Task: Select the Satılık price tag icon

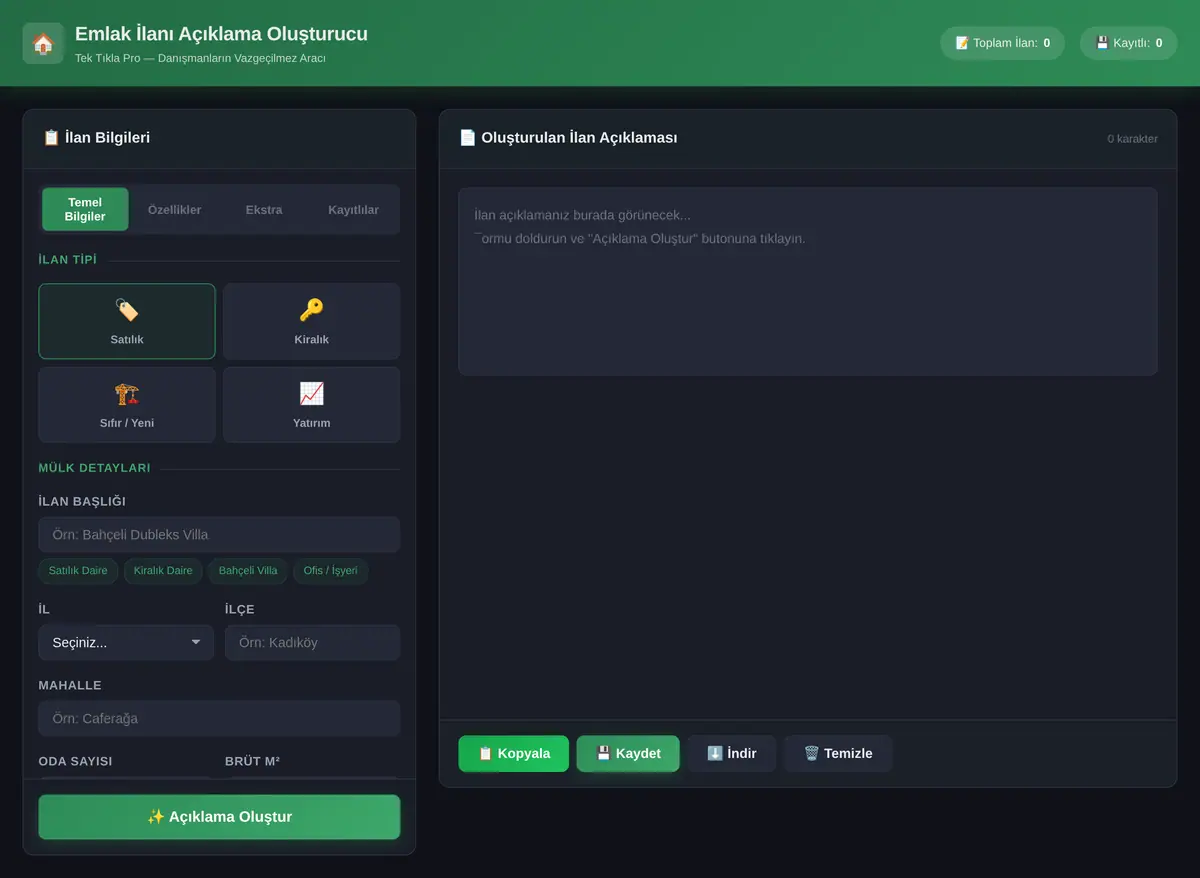Action: click(127, 310)
